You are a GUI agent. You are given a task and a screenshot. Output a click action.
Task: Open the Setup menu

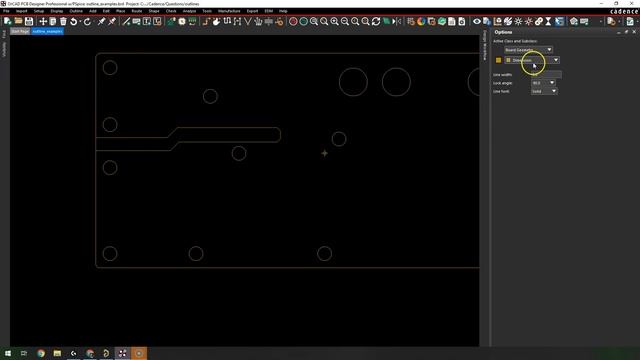[39, 11]
